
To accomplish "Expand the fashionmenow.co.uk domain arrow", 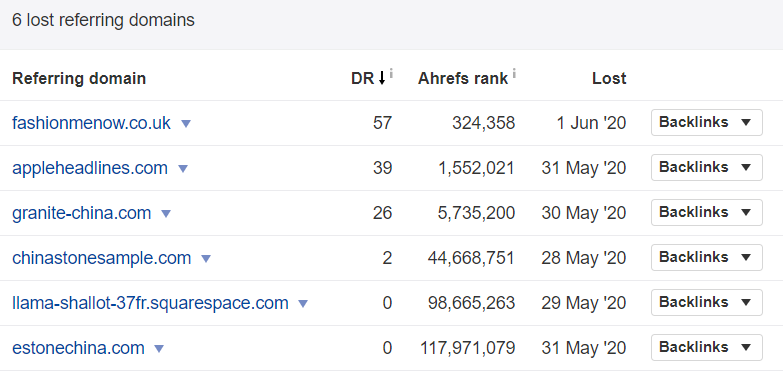I will (x=186, y=123).
